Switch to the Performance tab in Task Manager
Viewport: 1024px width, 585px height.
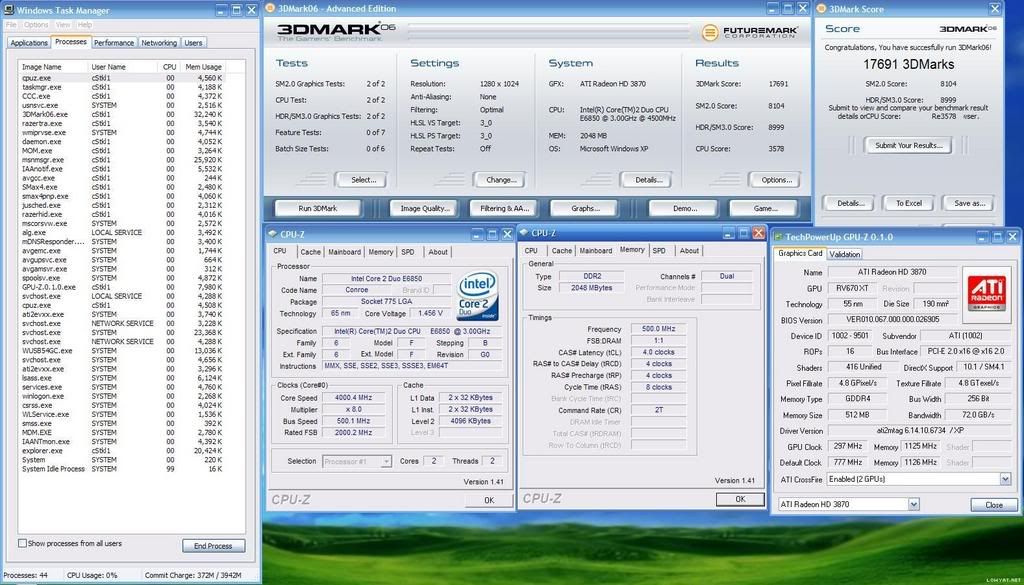click(114, 43)
